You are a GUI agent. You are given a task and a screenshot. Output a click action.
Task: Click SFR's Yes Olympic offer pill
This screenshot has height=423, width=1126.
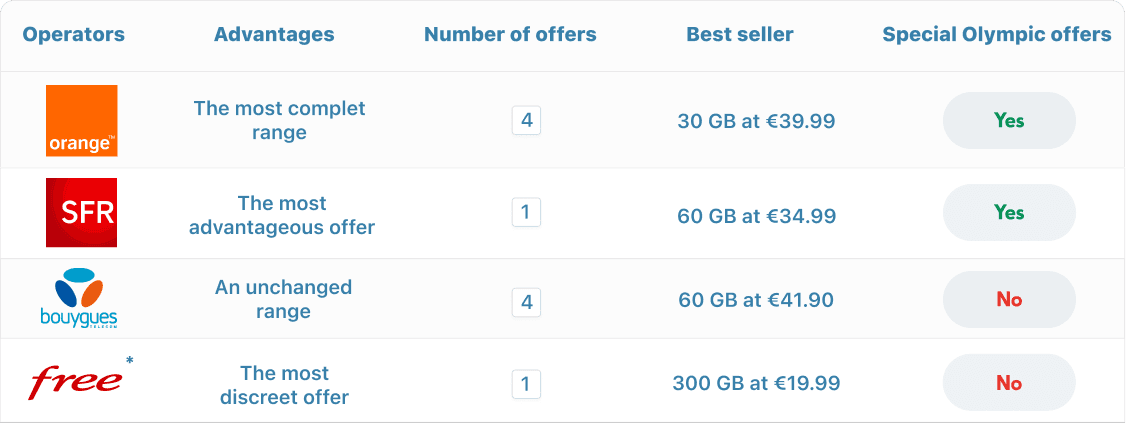click(1009, 212)
